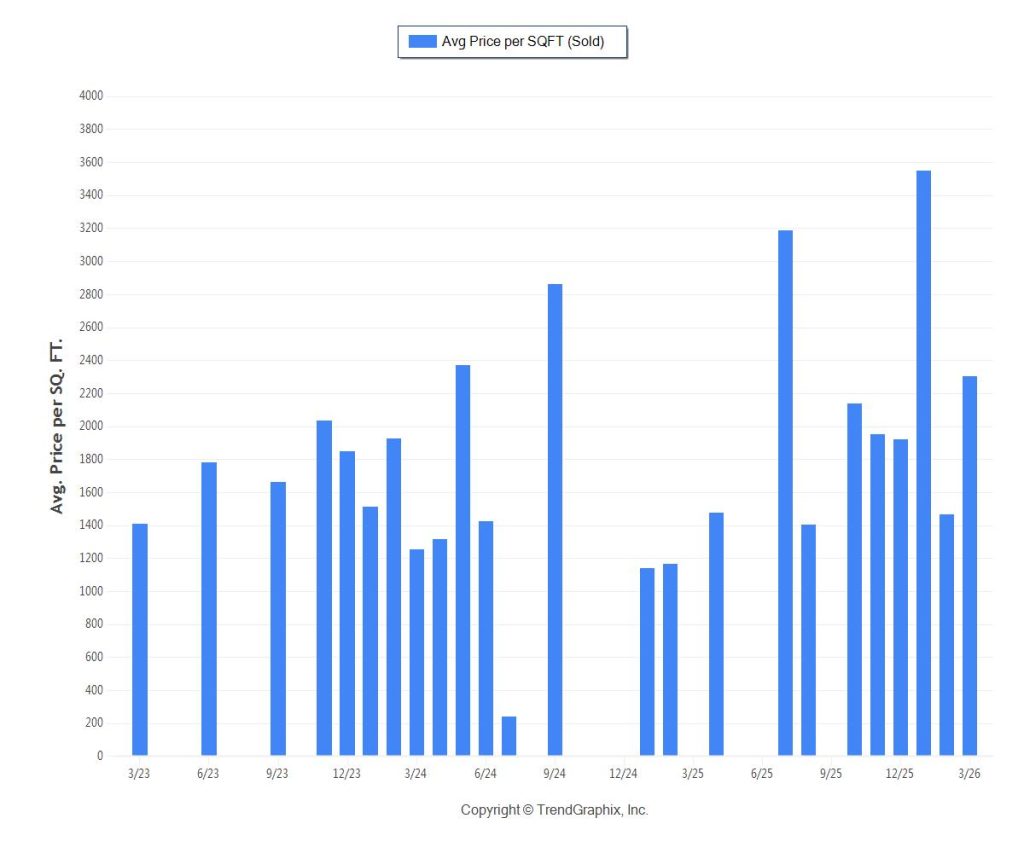Click the August 2025 bar near 1400
1024x853 pixels.
[x=808, y=639]
